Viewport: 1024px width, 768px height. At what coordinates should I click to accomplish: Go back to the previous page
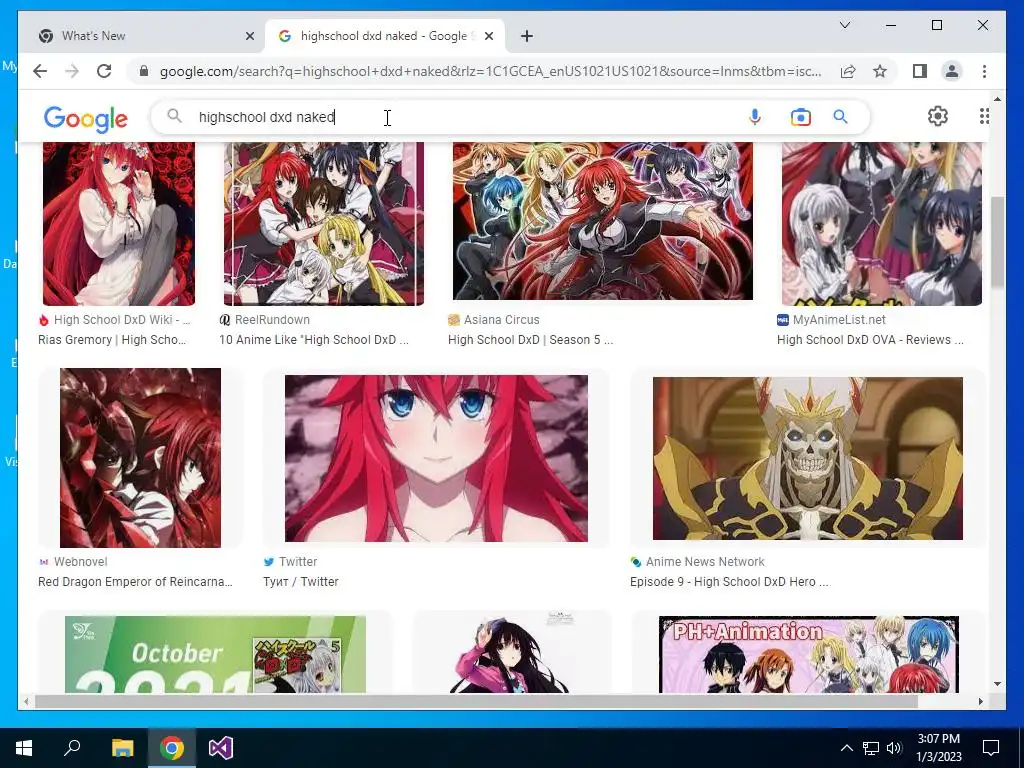40,71
